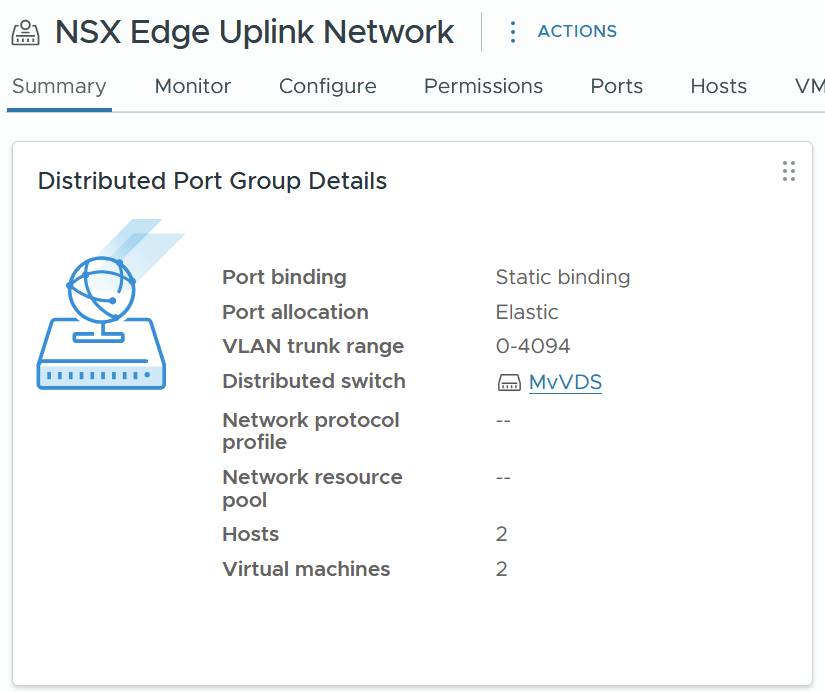Open the MvVDS distributed switch link
This screenshot has width=825, height=692.
(565, 382)
